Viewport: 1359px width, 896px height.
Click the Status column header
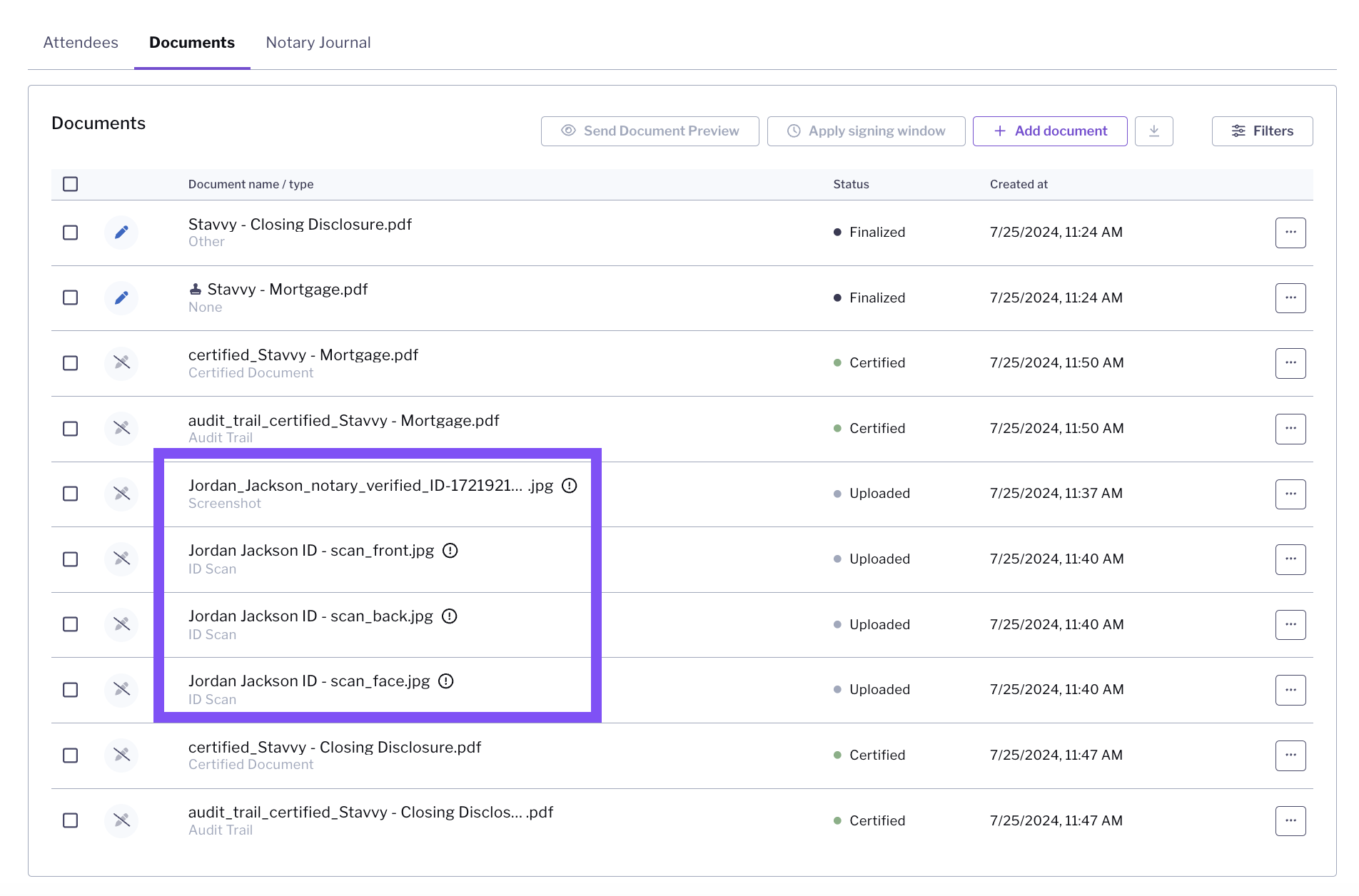[852, 184]
